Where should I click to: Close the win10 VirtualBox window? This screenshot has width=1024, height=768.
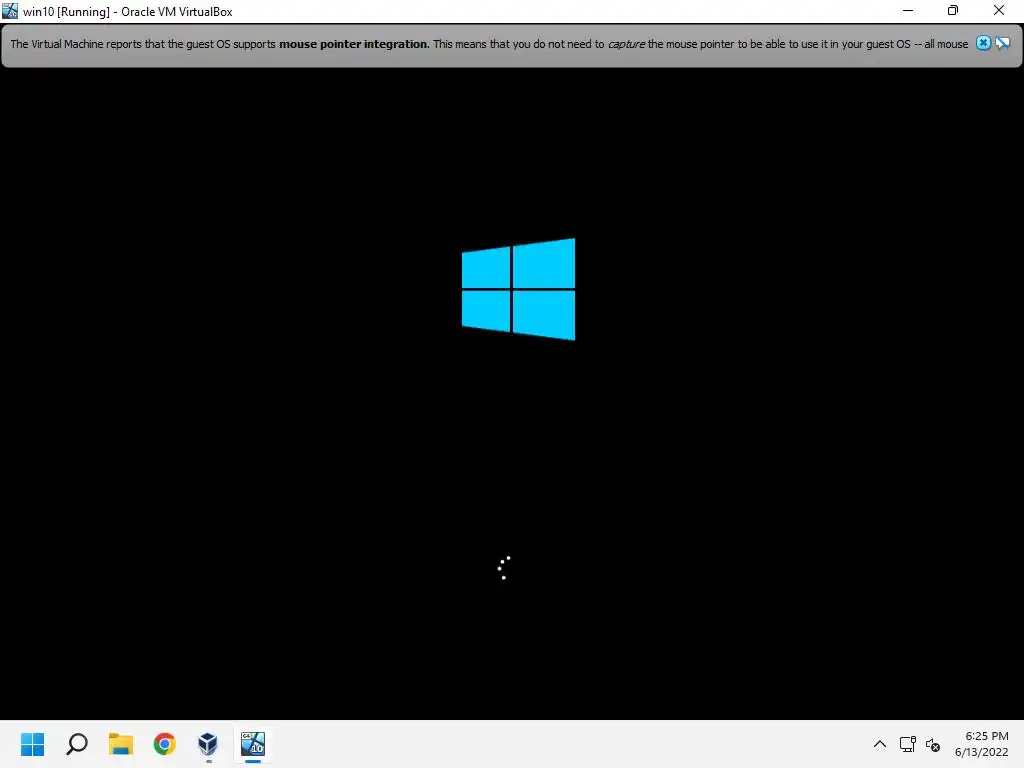999,10
